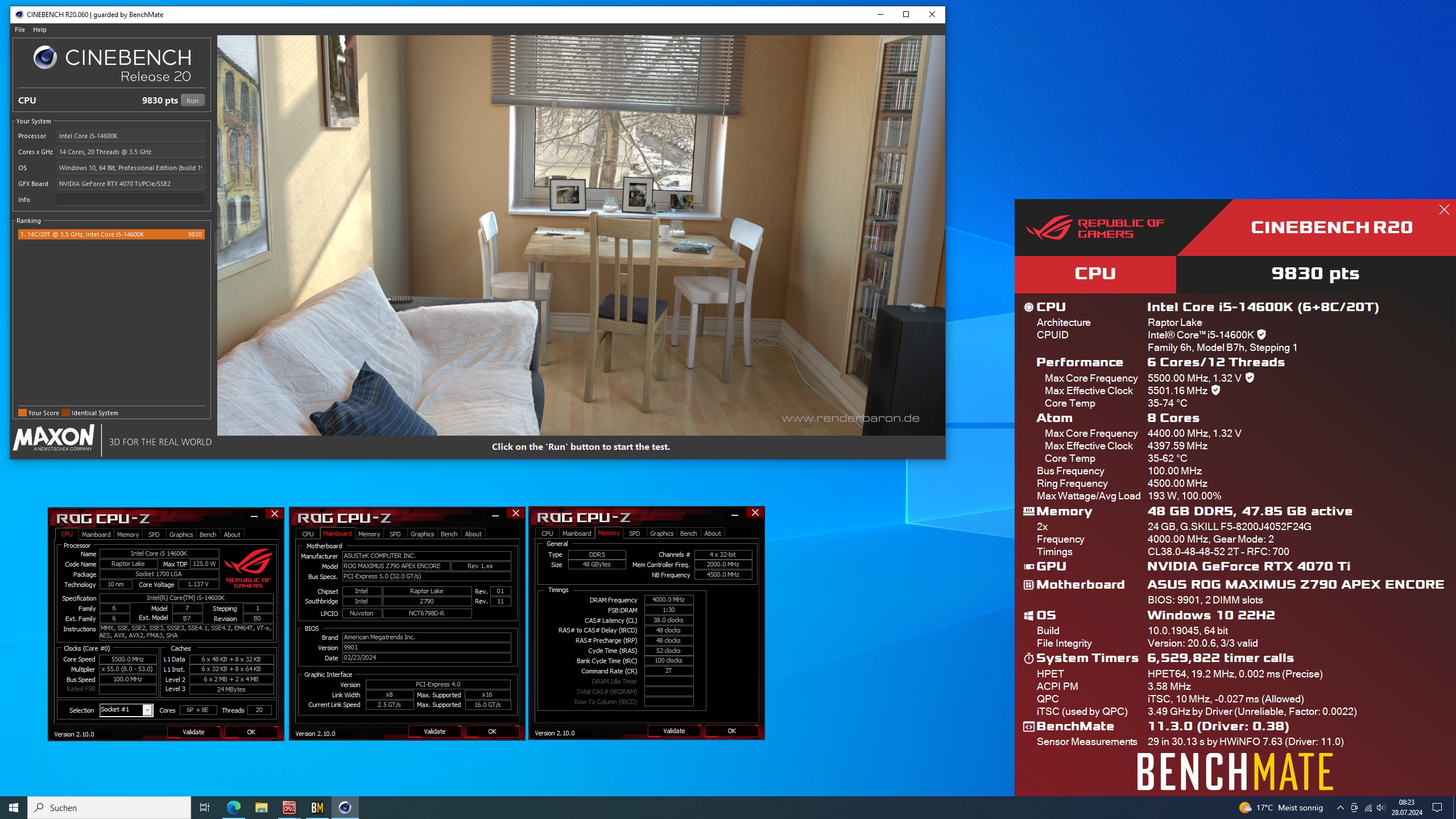1456x819 pixels.
Task: Open the BenchMate taskbar icon
Action: coord(317,807)
